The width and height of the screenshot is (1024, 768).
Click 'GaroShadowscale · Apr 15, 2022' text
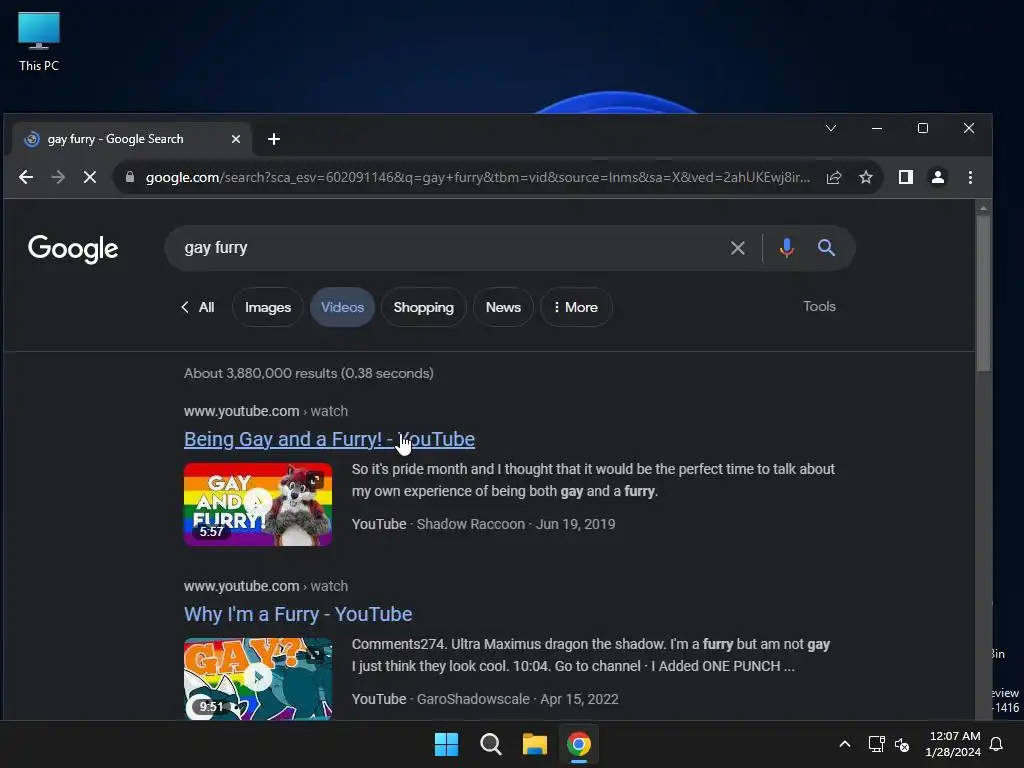[518, 699]
